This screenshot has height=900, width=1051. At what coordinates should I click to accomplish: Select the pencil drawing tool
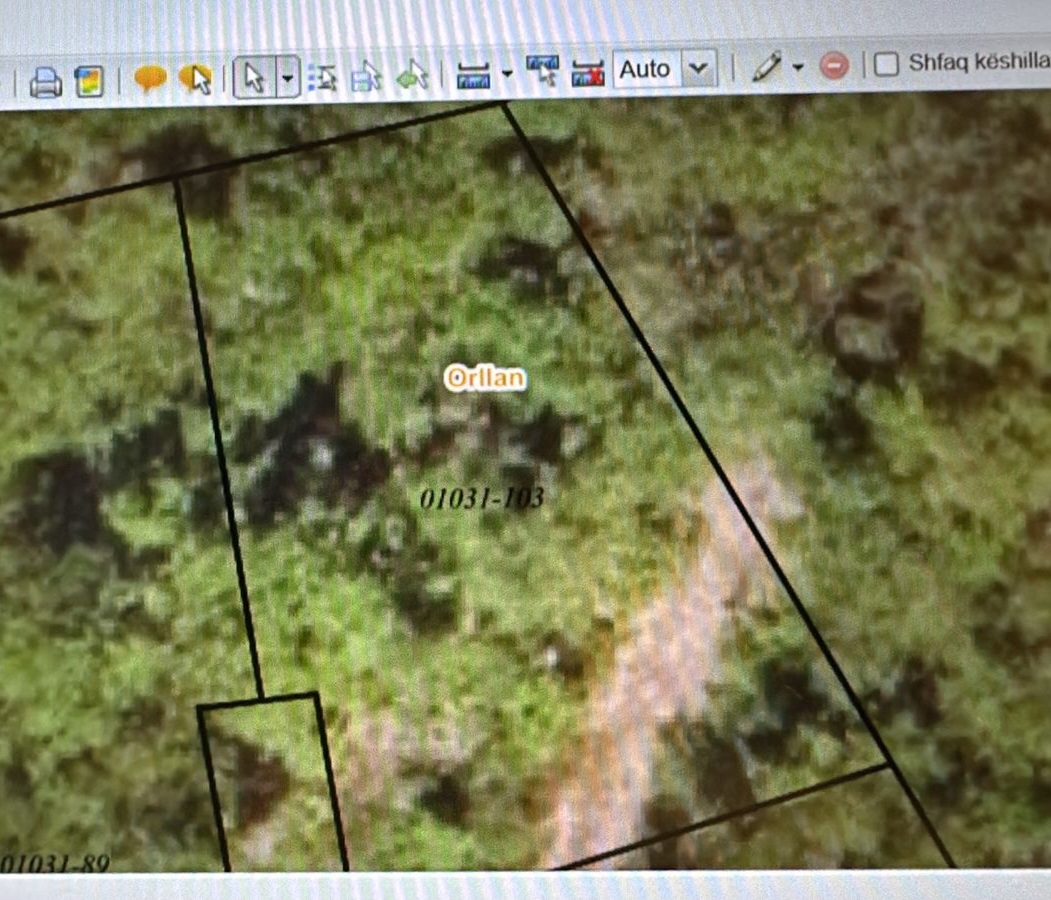(766, 67)
